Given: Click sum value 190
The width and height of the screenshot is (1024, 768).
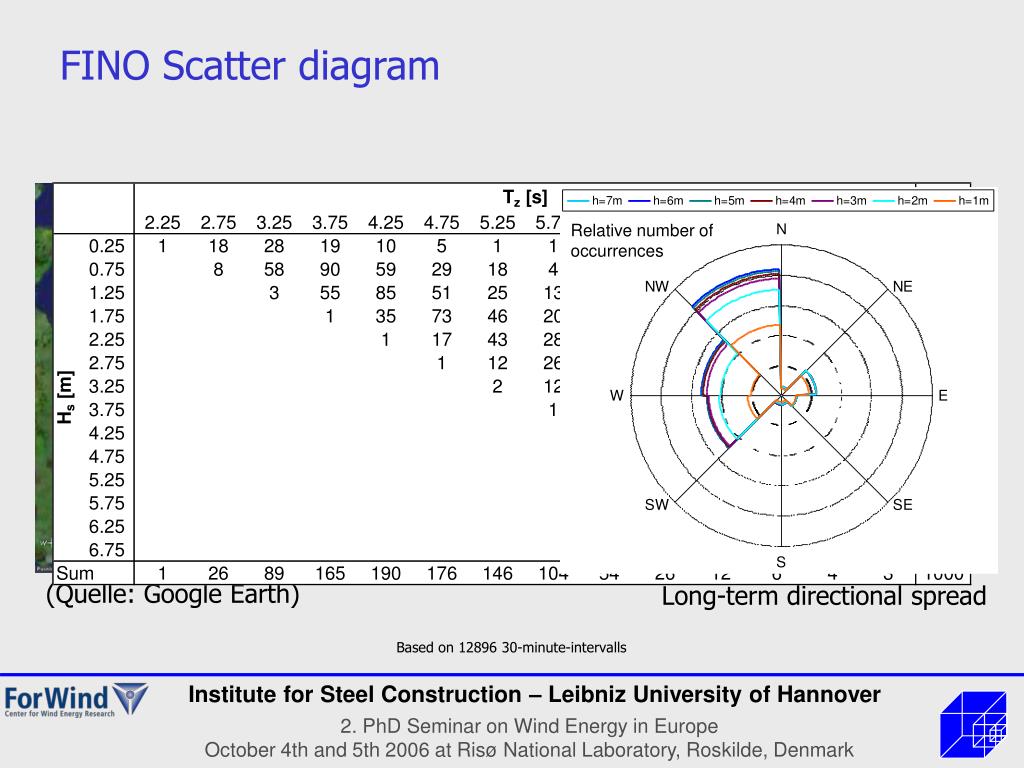Looking at the screenshot, I should point(385,573).
